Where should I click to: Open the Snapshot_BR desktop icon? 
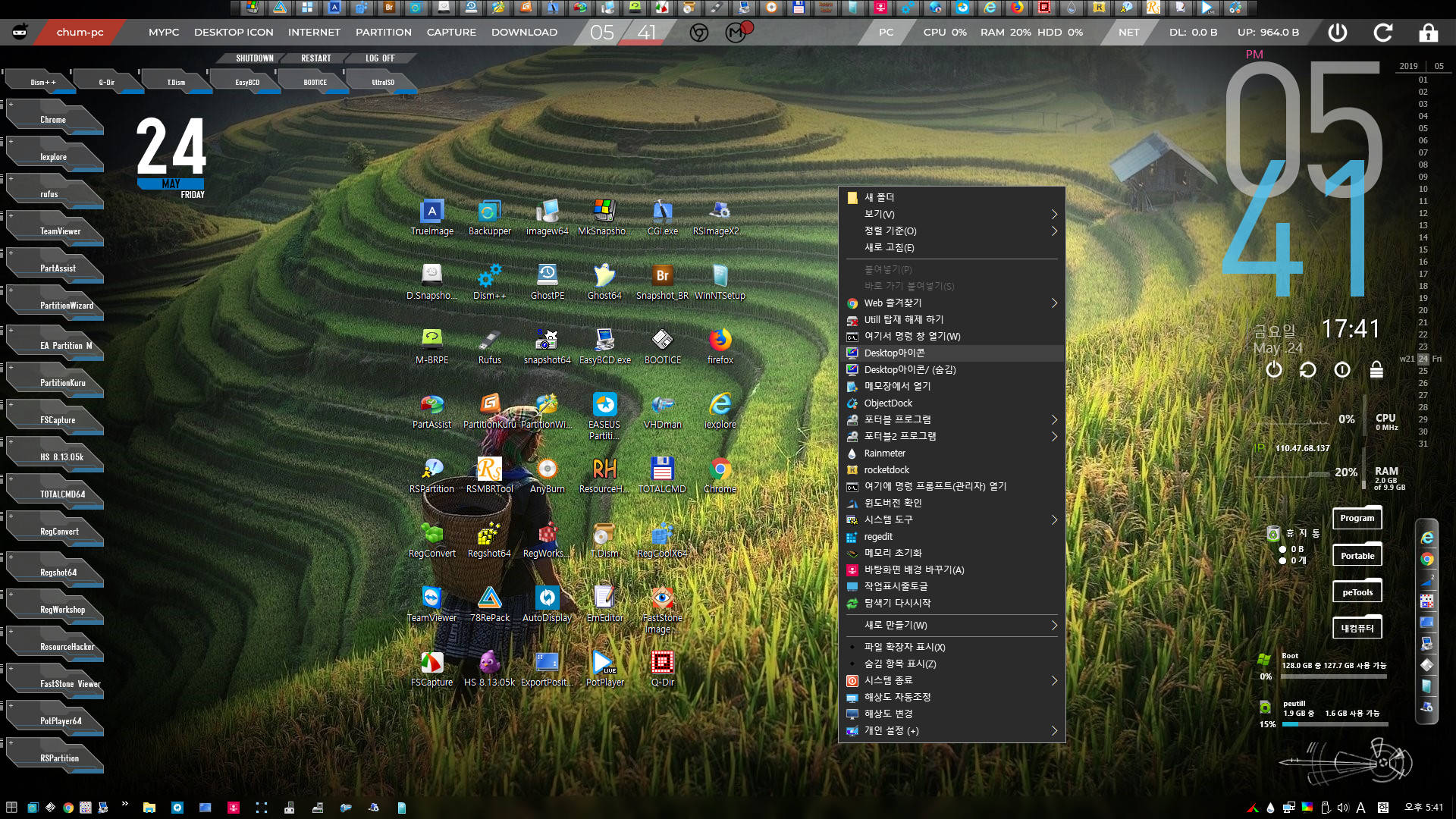662,282
